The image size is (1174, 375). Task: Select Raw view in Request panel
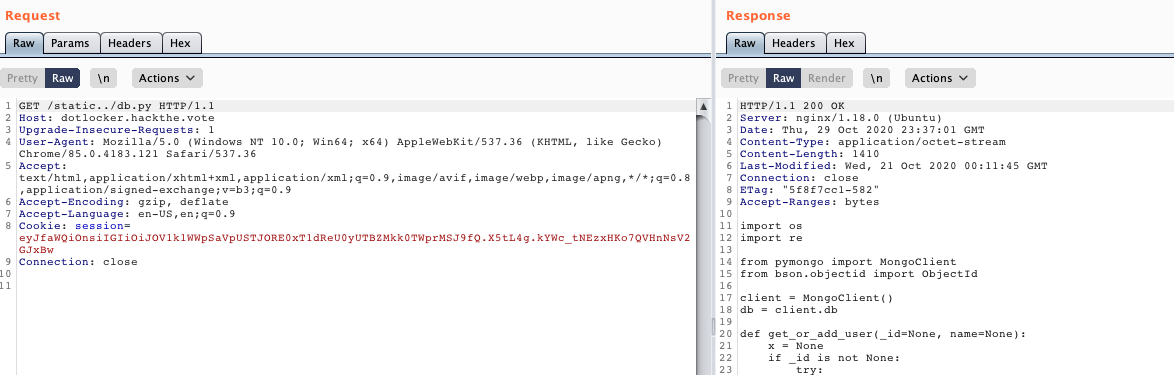tap(63, 78)
